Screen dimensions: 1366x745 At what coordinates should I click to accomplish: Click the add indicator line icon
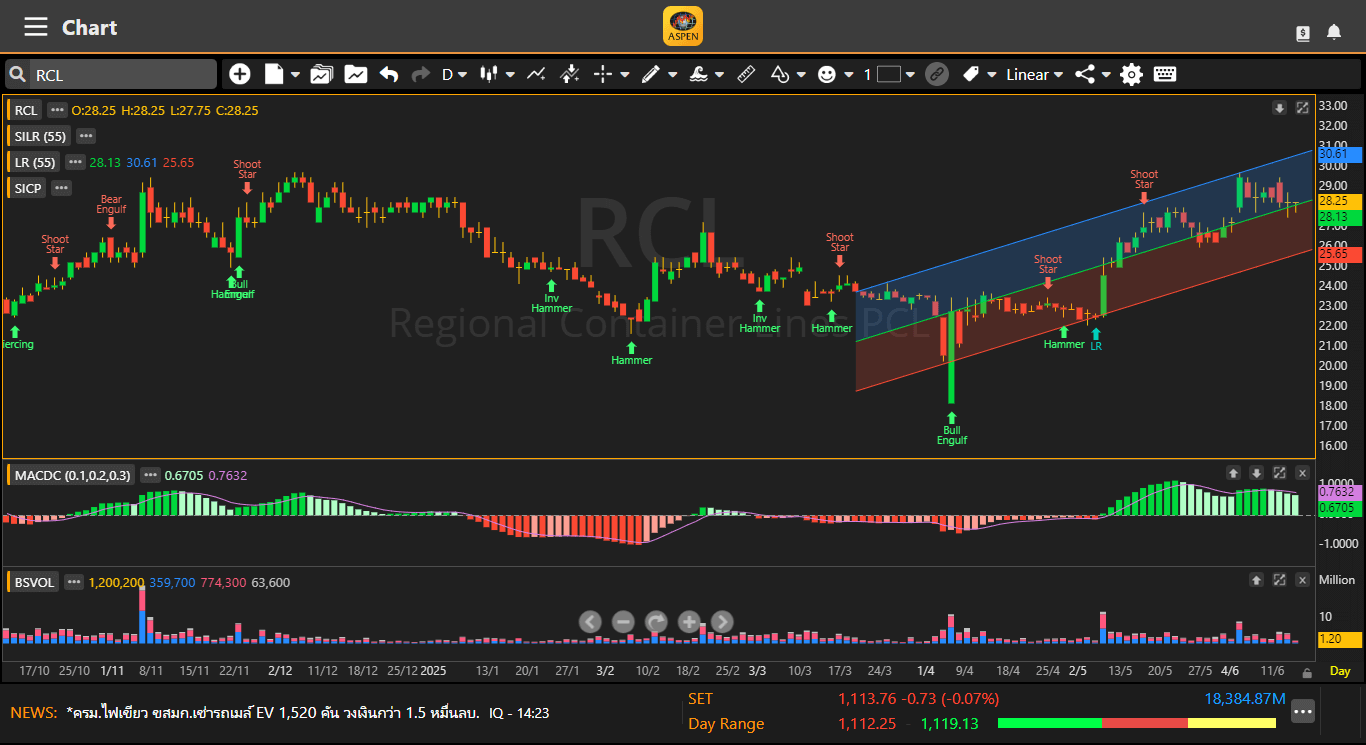[x=537, y=74]
